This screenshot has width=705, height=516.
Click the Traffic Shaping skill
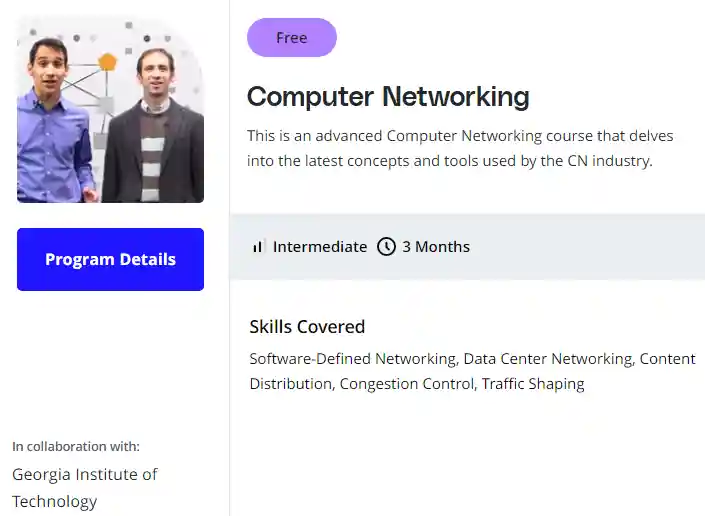533,384
